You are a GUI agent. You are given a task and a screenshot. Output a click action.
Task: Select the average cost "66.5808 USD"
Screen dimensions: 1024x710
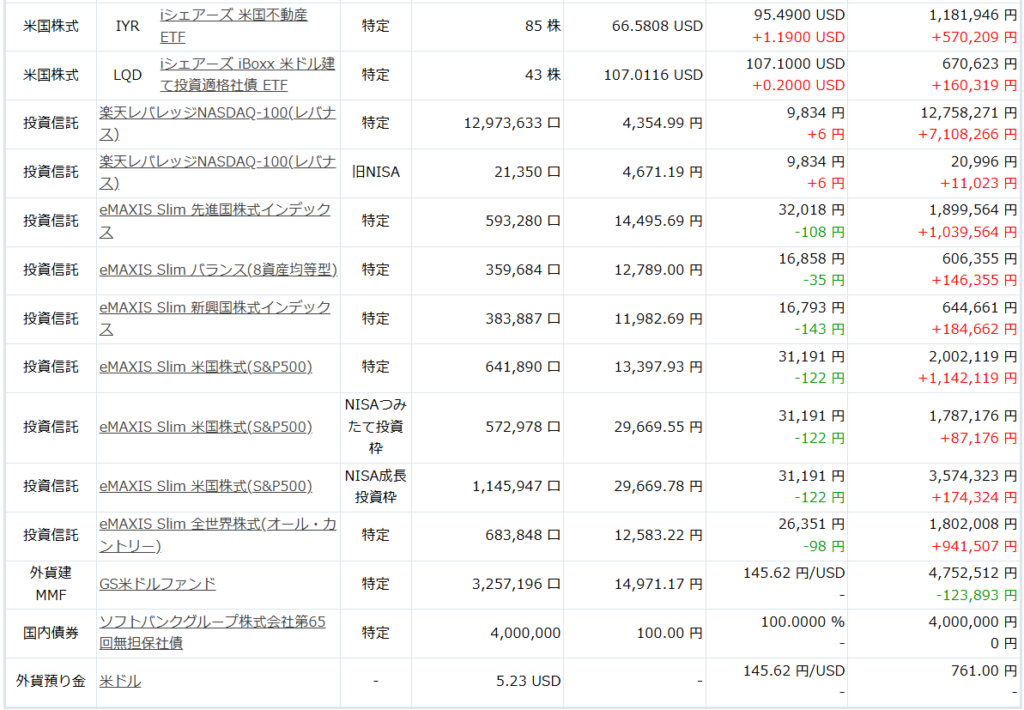[657, 26]
